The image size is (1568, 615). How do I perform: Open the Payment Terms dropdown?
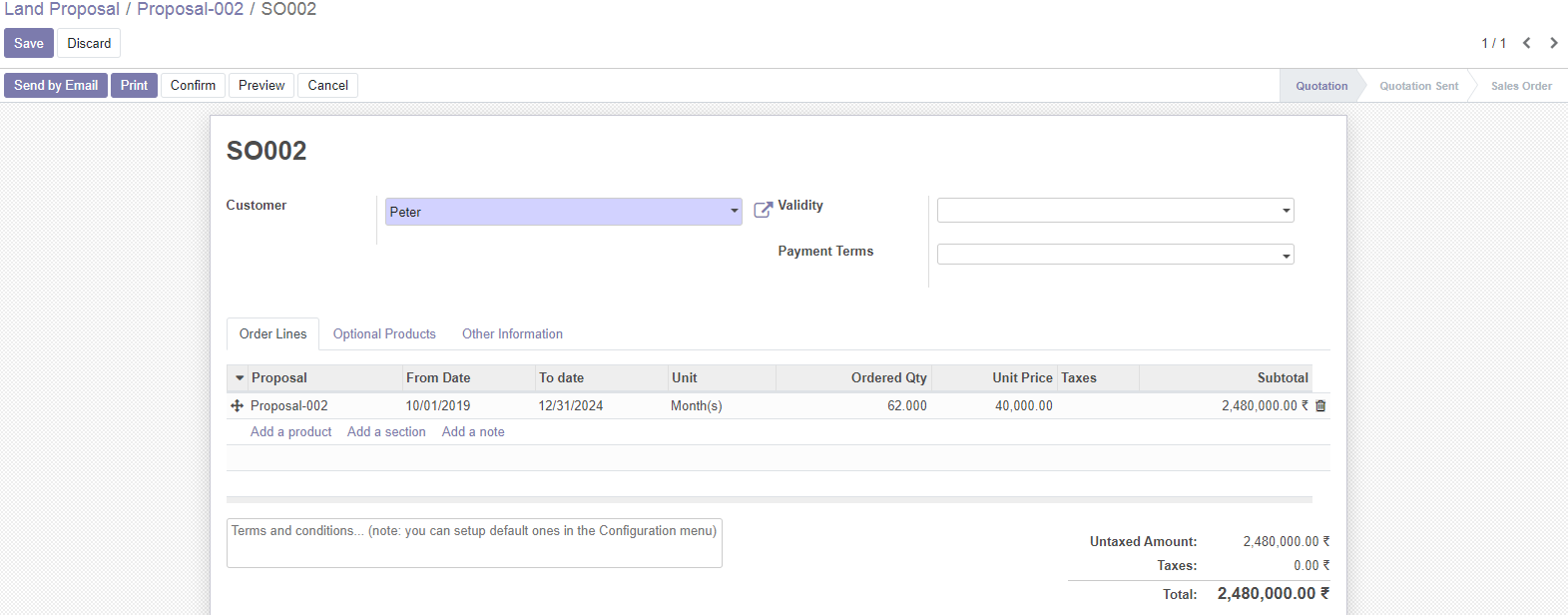[x=1115, y=255]
